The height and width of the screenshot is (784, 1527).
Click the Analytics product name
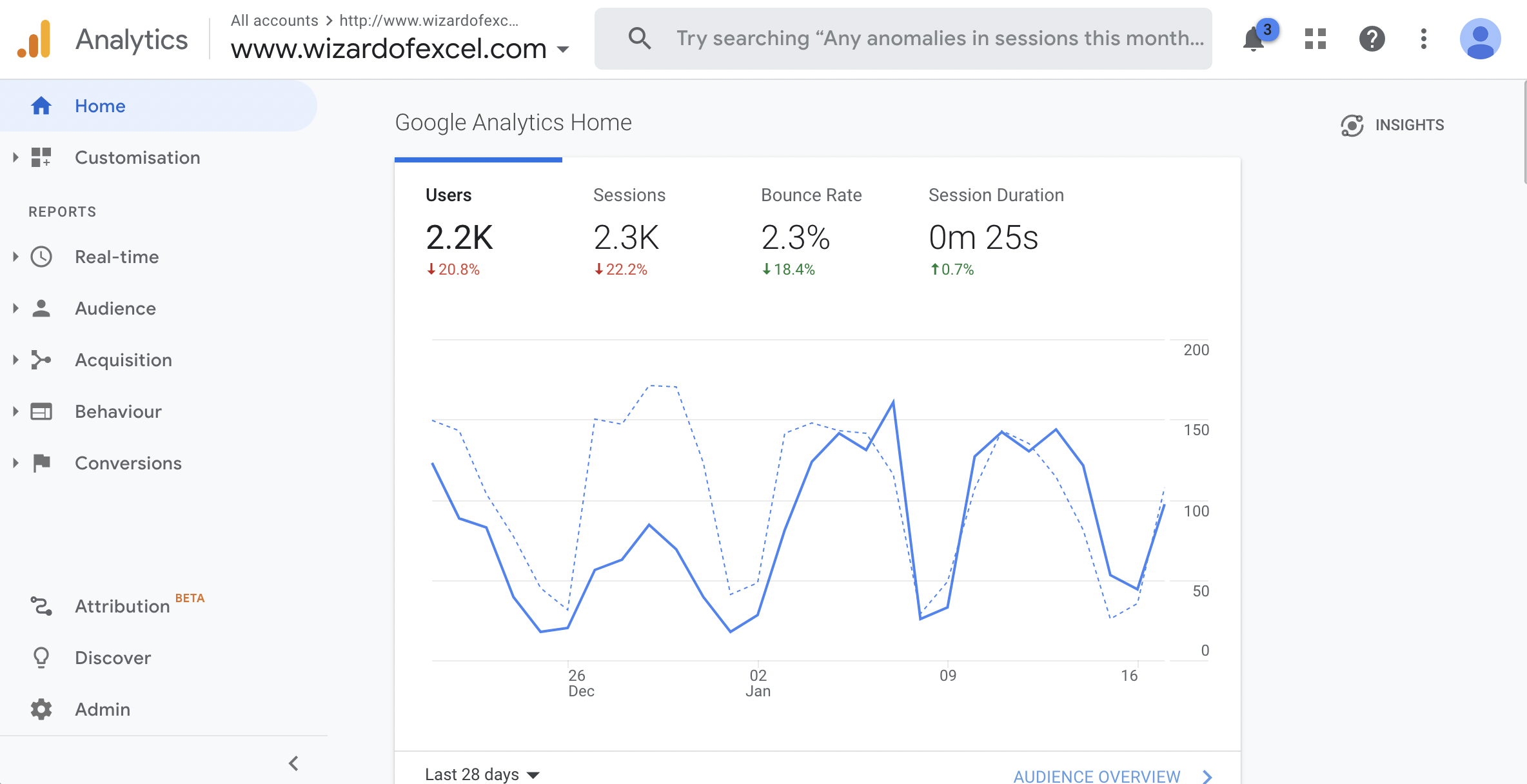pyautogui.click(x=132, y=39)
